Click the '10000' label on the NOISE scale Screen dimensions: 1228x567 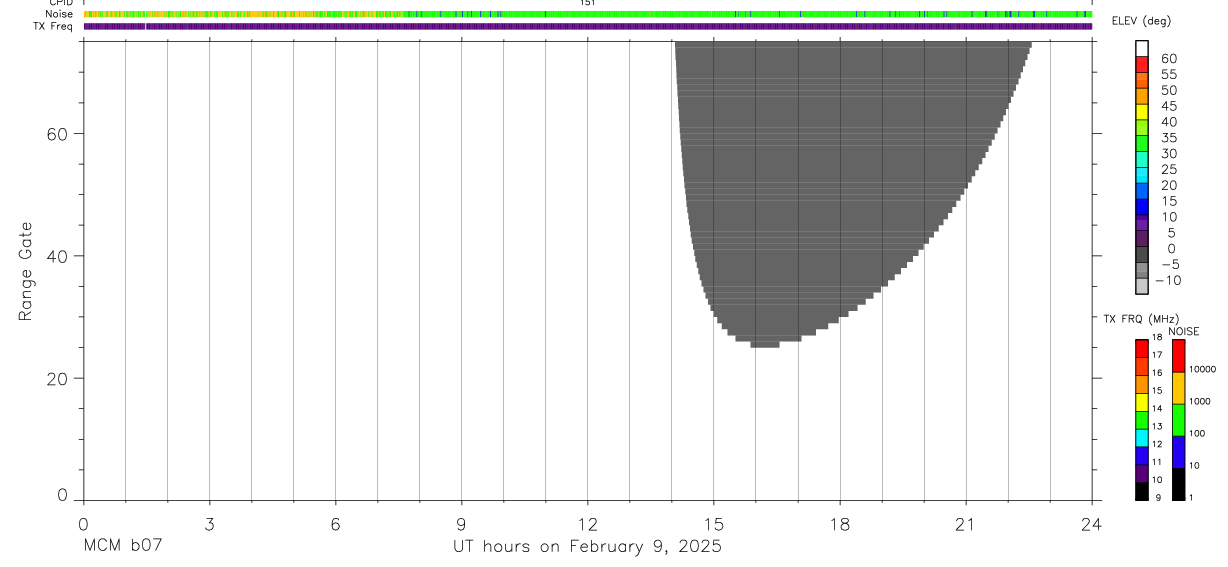(x=1203, y=369)
